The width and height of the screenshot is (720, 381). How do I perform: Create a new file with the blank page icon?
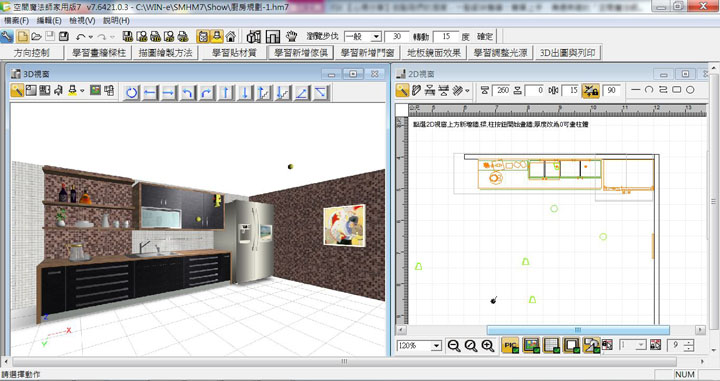(x=22, y=36)
